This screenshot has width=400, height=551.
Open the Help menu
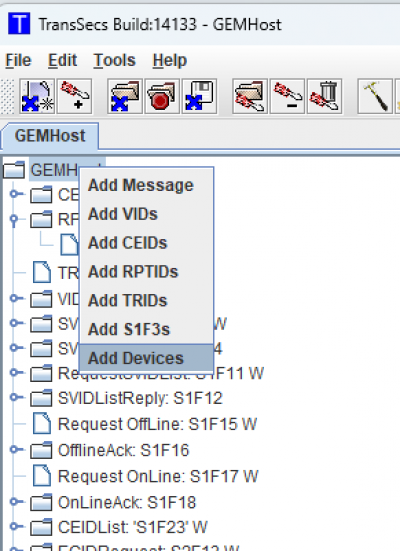click(169, 60)
